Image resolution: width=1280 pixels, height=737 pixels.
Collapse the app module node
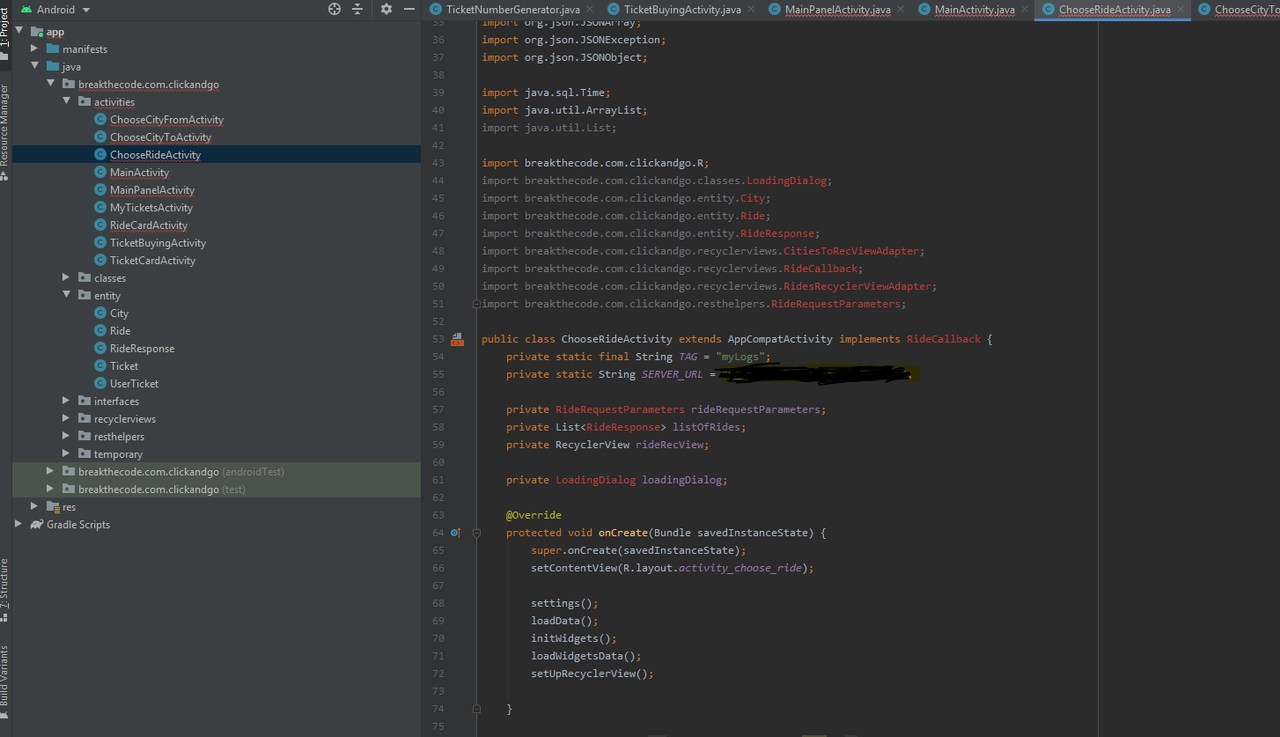point(19,31)
